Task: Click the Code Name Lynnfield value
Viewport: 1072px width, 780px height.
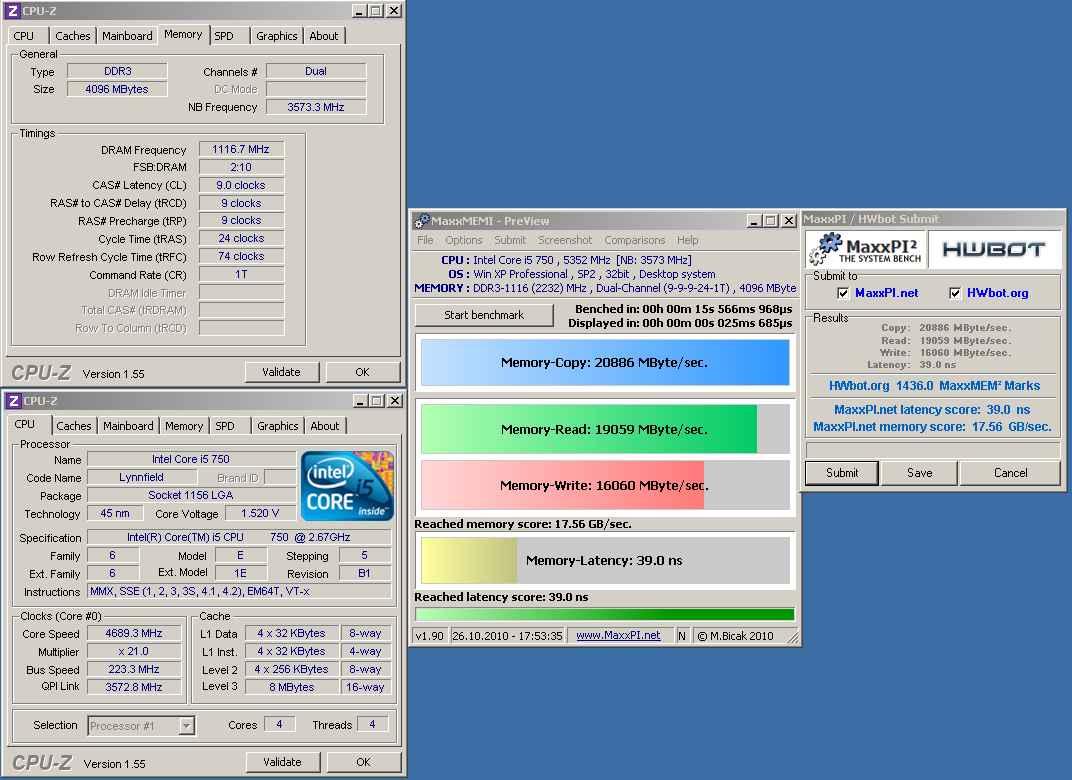Action: (x=142, y=477)
